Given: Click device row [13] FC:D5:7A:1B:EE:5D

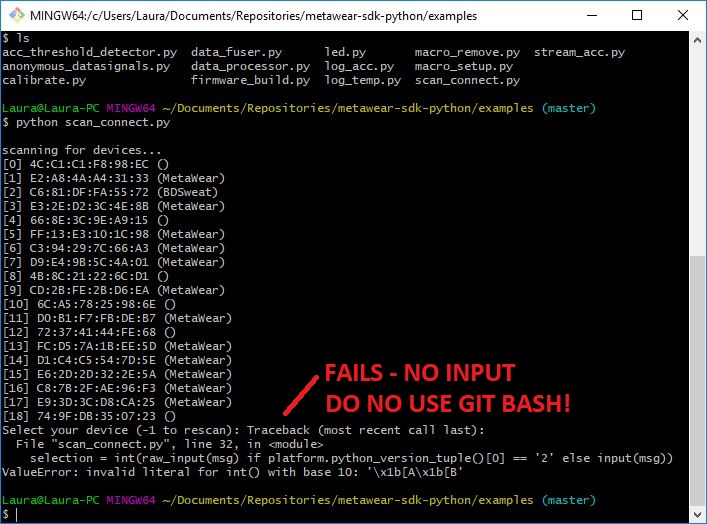Looking at the screenshot, I should (117, 346).
